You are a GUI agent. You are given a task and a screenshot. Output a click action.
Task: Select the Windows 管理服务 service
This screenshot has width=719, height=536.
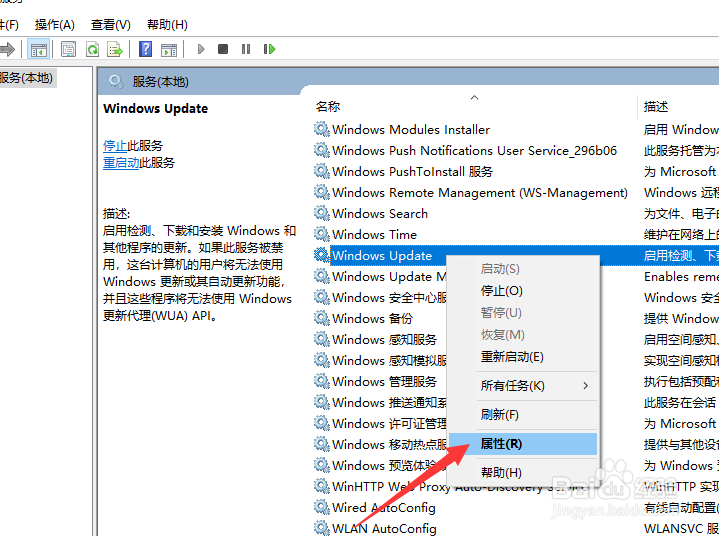pos(384,381)
